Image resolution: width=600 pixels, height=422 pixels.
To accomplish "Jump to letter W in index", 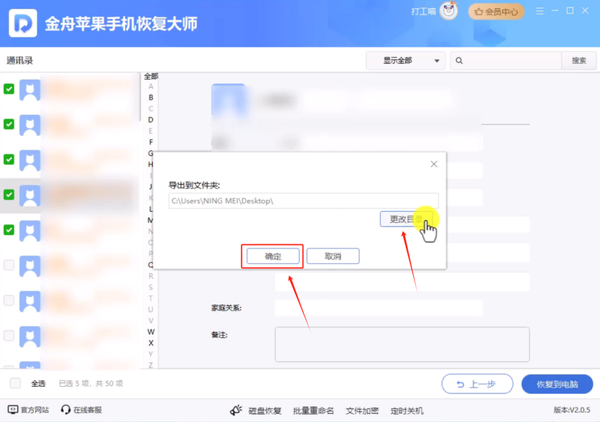I will coord(151,332).
